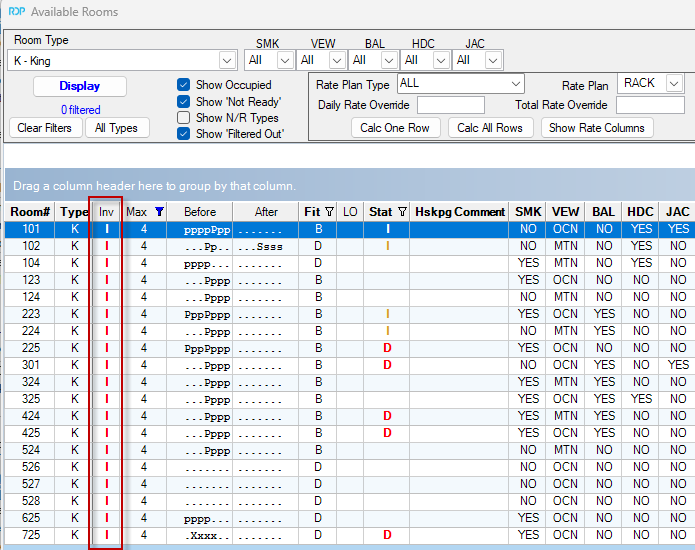Image resolution: width=695 pixels, height=550 pixels.
Task: Open the filter funnel on Fit column
Action: [329, 212]
